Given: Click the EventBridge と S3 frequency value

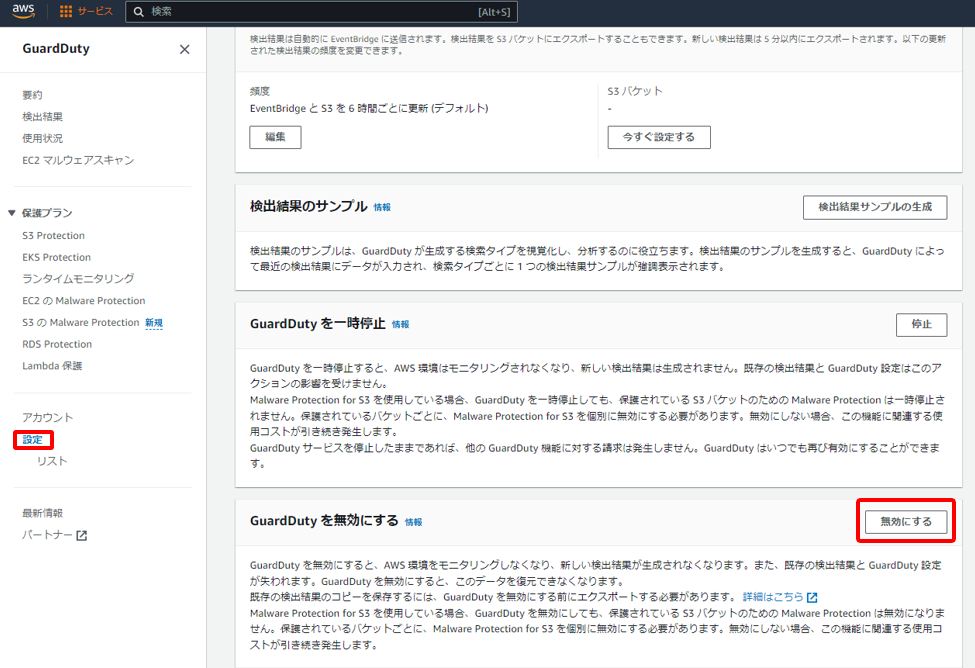Looking at the screenshot, I should 369,109.
